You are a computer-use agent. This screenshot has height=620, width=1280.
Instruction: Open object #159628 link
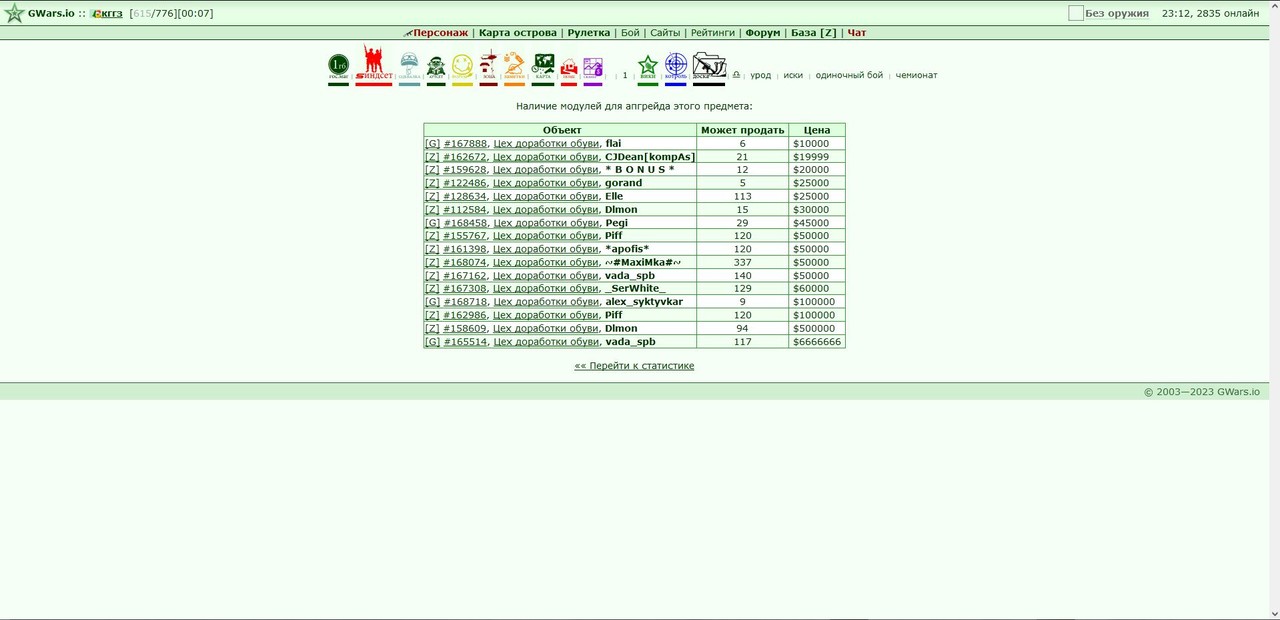click(x=465, y=170)
